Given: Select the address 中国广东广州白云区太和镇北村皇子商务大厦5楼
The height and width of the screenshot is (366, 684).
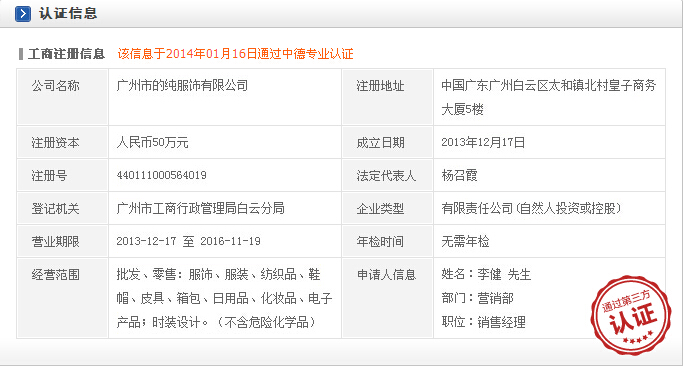Looking at the screenshot, I should pos(549,97).
